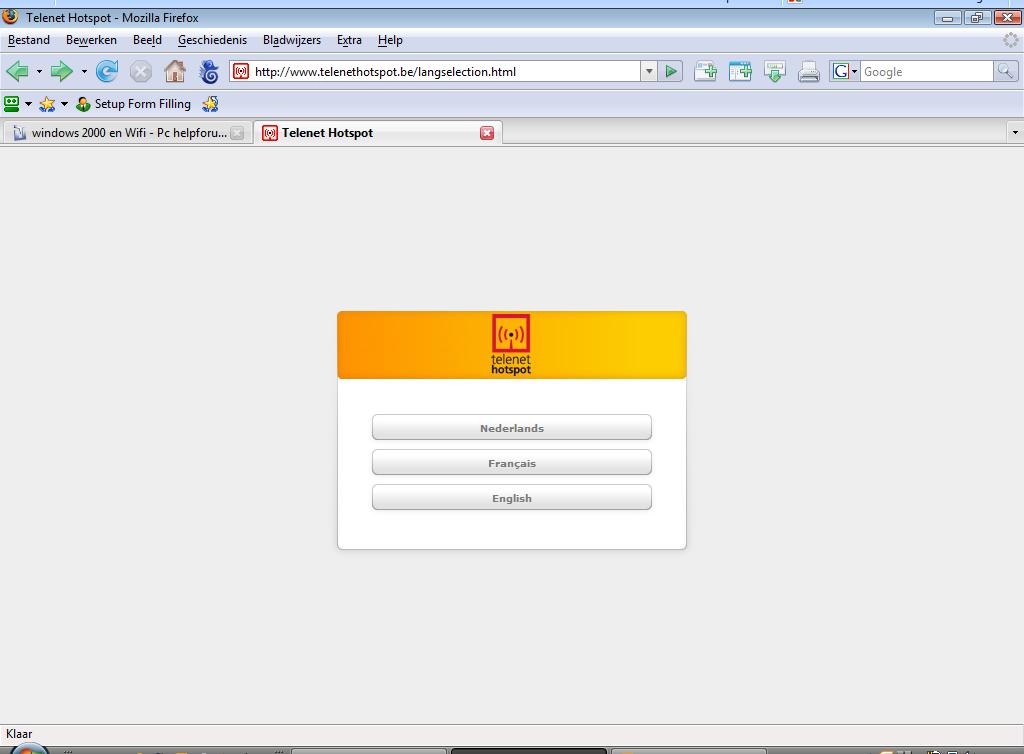The width and height of the screenshot is (1024, 754).
Task: Click the Windows Start orb
Action: [x=29, y=749]
